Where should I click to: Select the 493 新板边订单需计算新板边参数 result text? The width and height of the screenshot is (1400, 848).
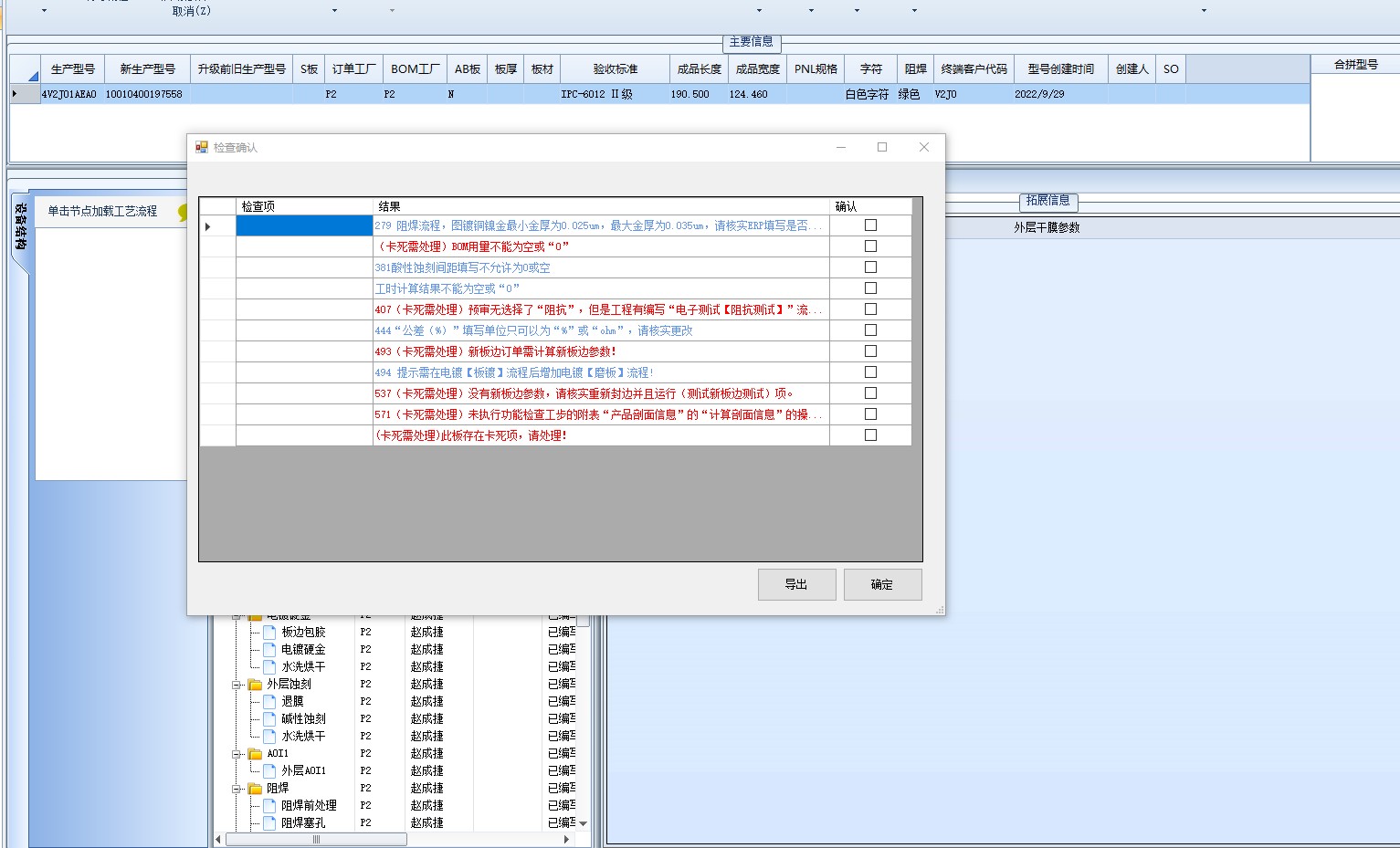pos(496,351)
